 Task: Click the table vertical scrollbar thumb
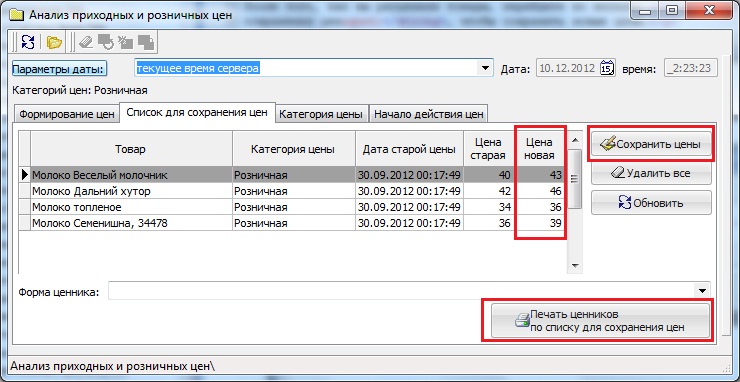point(574,179)
